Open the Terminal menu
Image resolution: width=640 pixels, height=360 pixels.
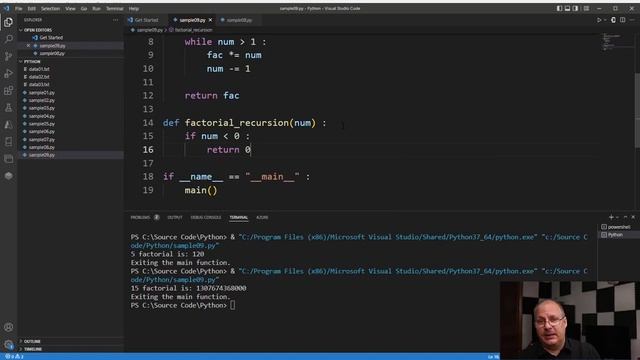click(115, 8)
